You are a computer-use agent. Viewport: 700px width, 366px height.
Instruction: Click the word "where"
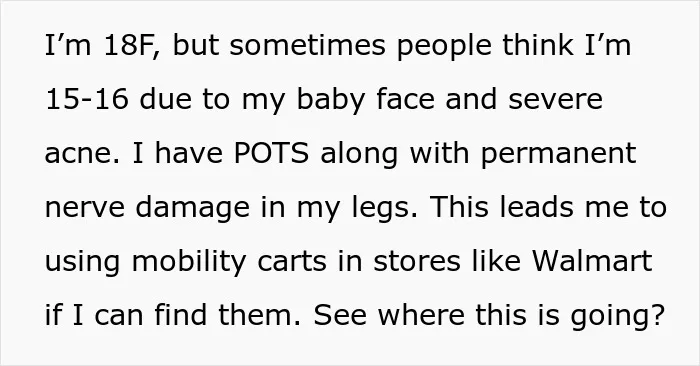coord(421,314)
